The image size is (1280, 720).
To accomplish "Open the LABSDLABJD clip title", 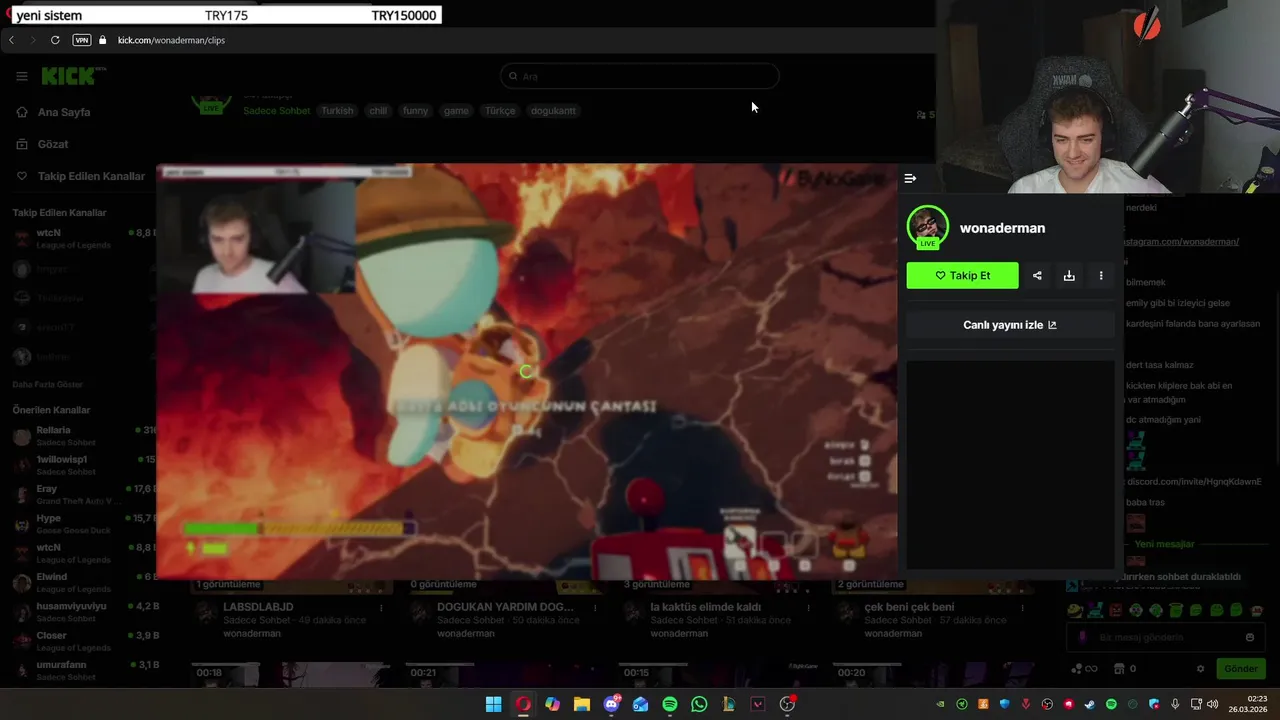I will pos(258,607).
